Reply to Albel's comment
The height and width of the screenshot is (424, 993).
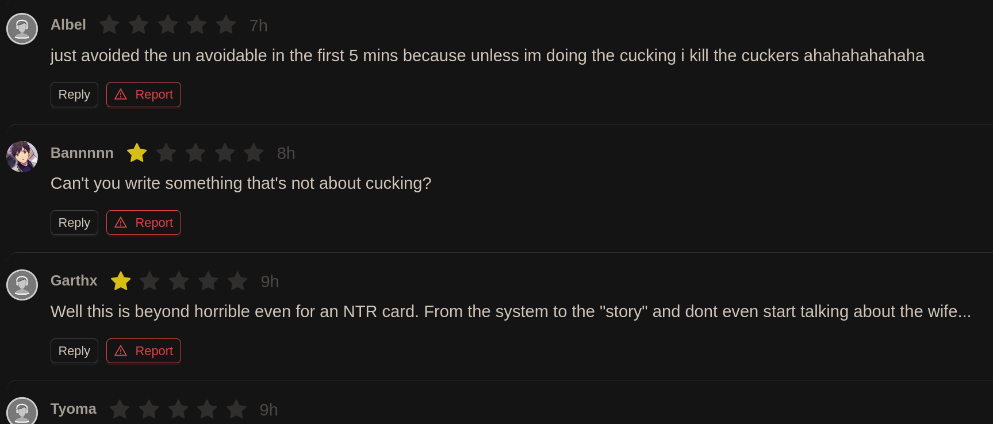(x=74, y=94)
